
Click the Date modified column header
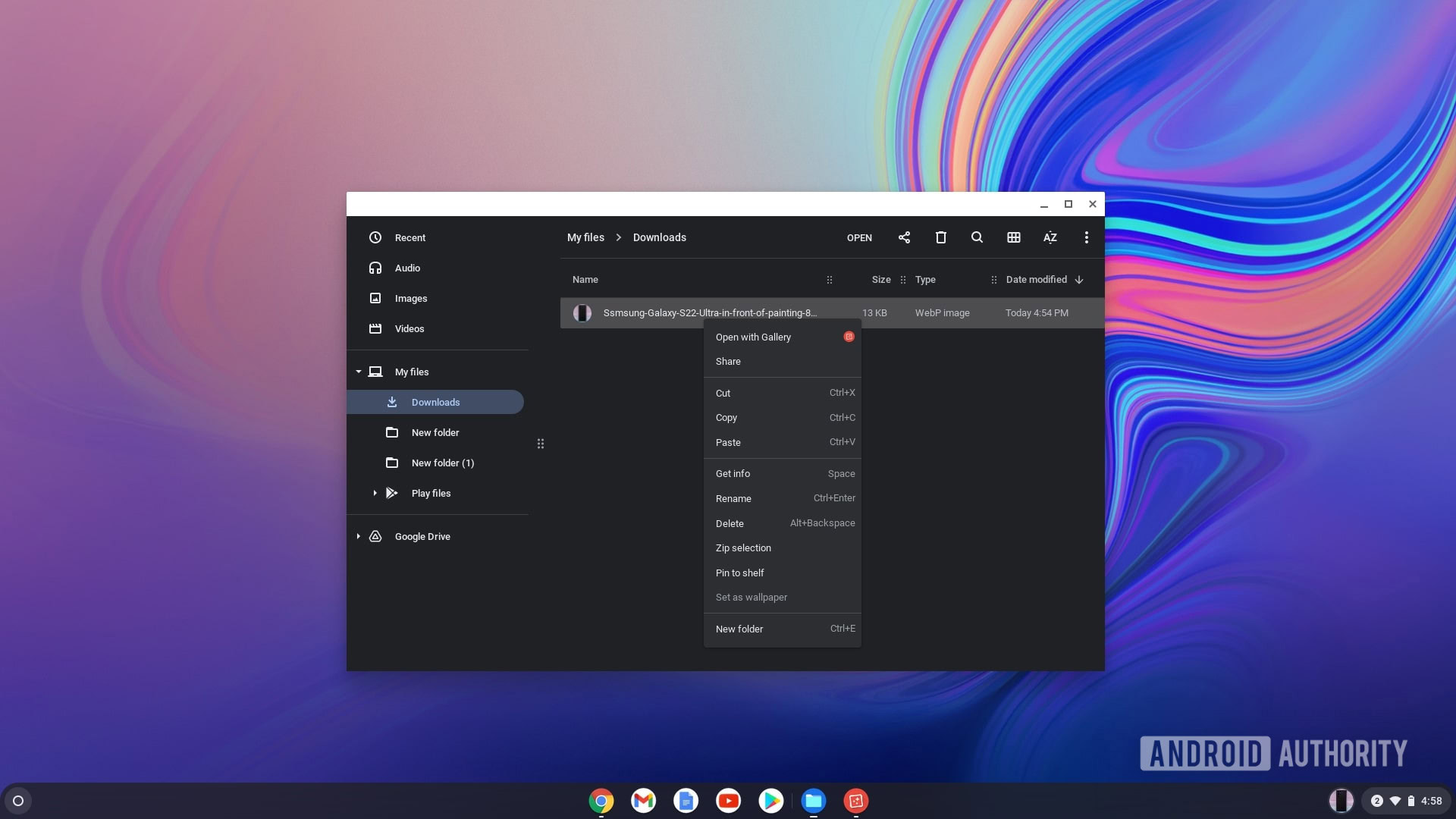click(1036, 280)
